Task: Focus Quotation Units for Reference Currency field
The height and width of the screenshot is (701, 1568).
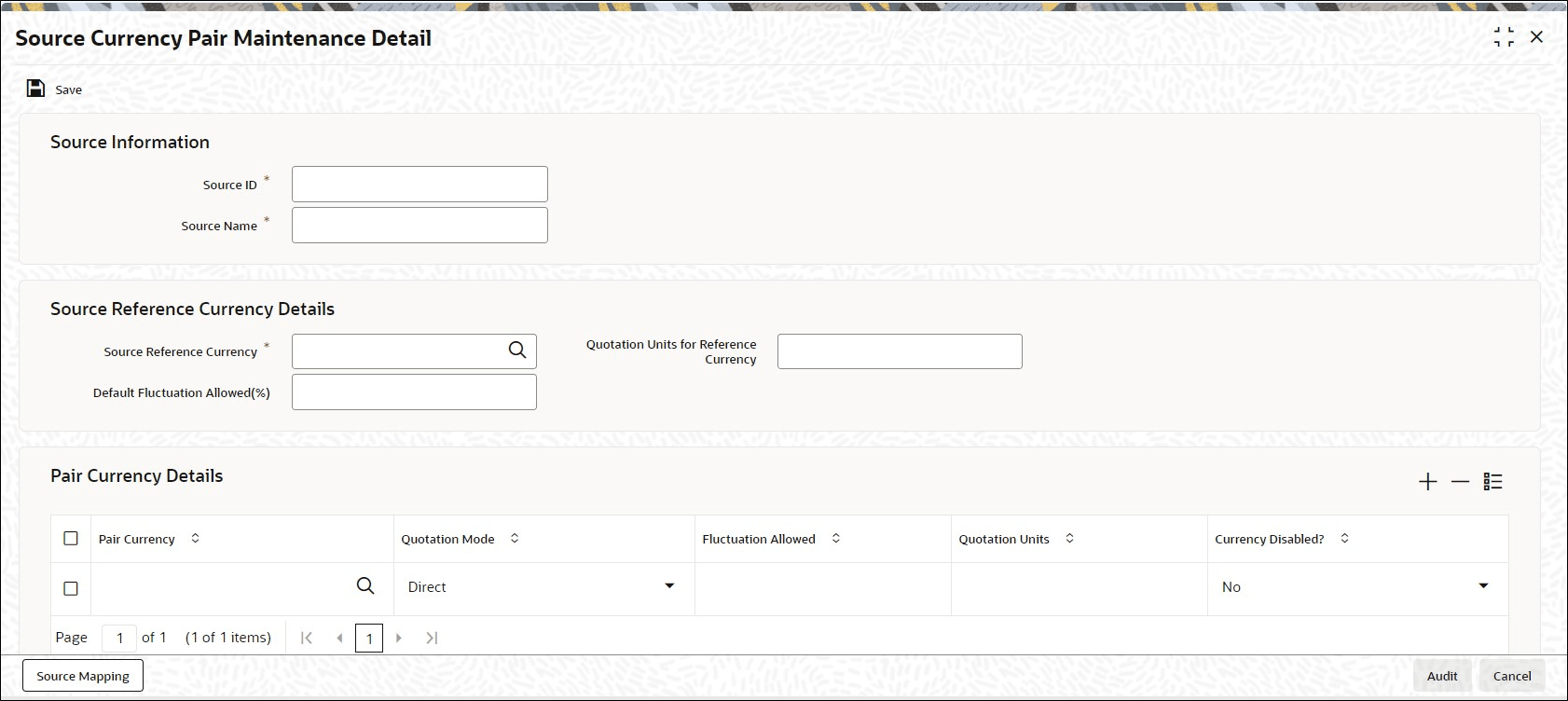Action: (x=900, y=351)
